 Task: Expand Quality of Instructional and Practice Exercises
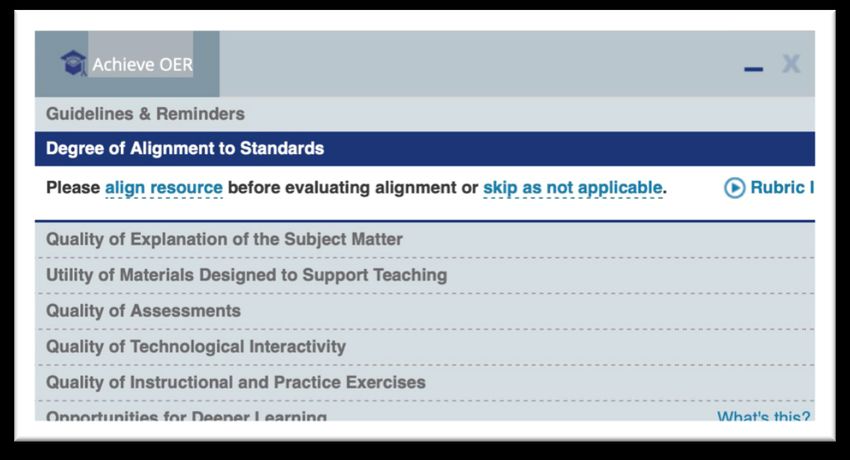click(x=425, y=383)
